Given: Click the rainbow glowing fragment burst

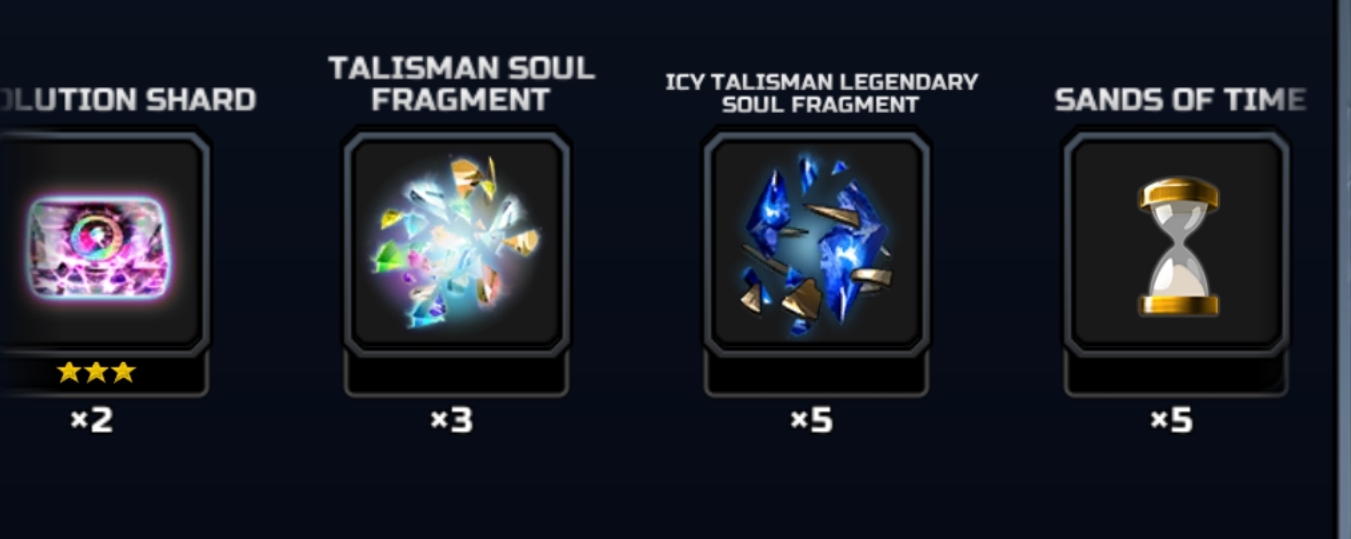Looking at the screenshot, I should 458,242.
